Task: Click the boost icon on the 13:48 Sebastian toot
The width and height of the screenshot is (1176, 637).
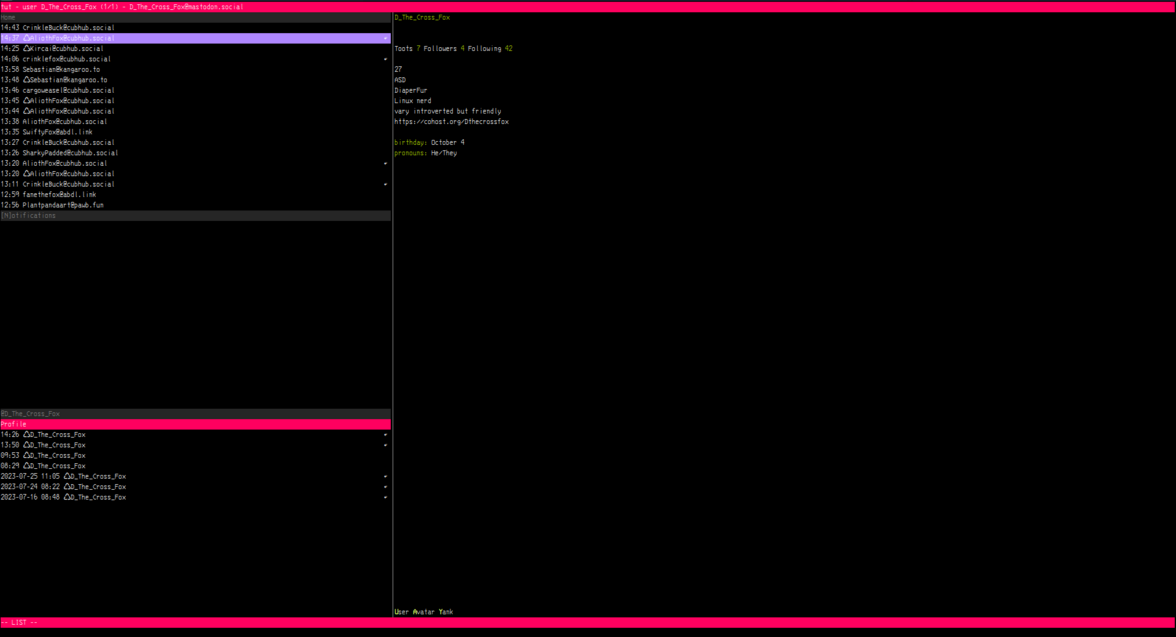Action: [26, 80]
